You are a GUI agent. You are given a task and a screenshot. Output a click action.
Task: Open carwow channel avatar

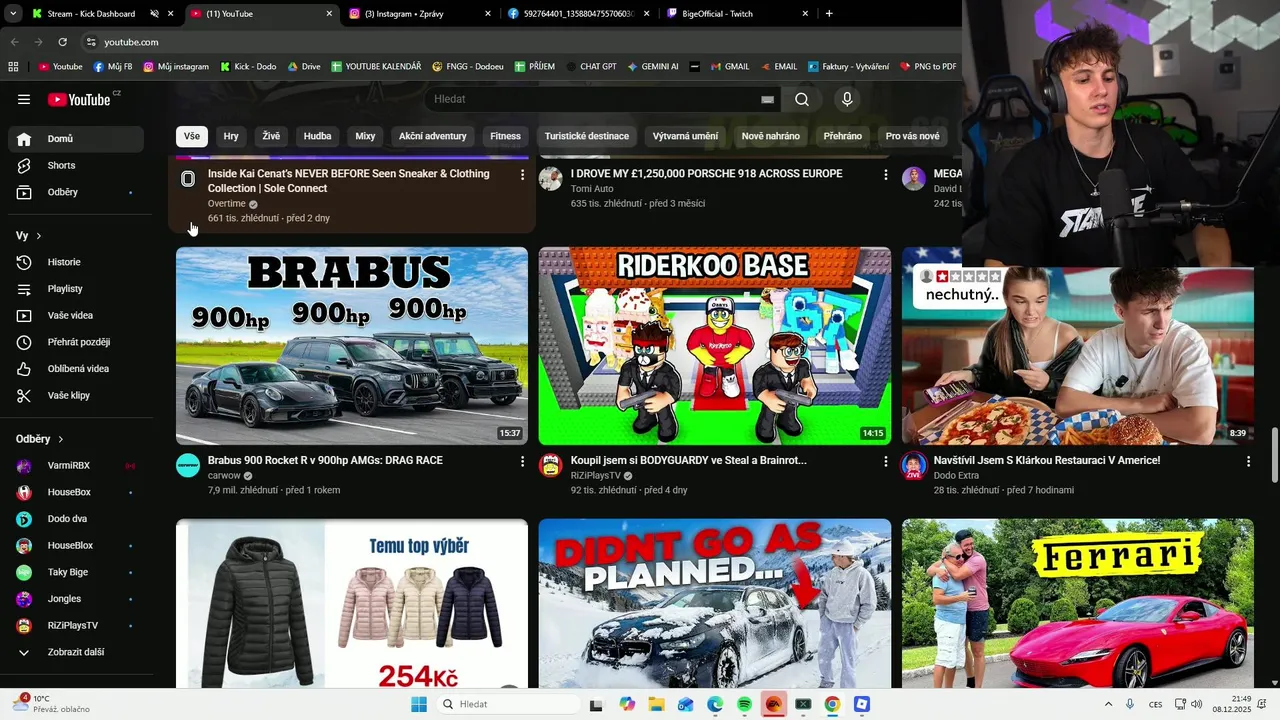188,465
